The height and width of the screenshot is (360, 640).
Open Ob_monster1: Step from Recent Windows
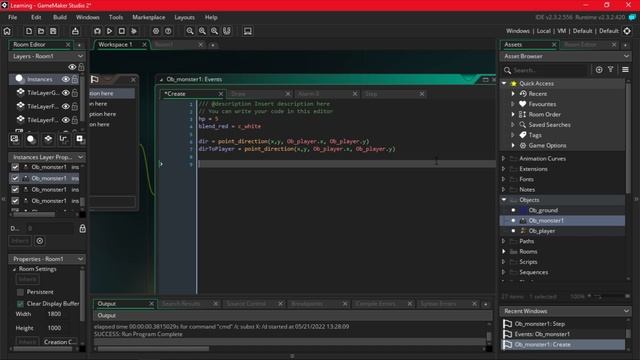(540, 324)
